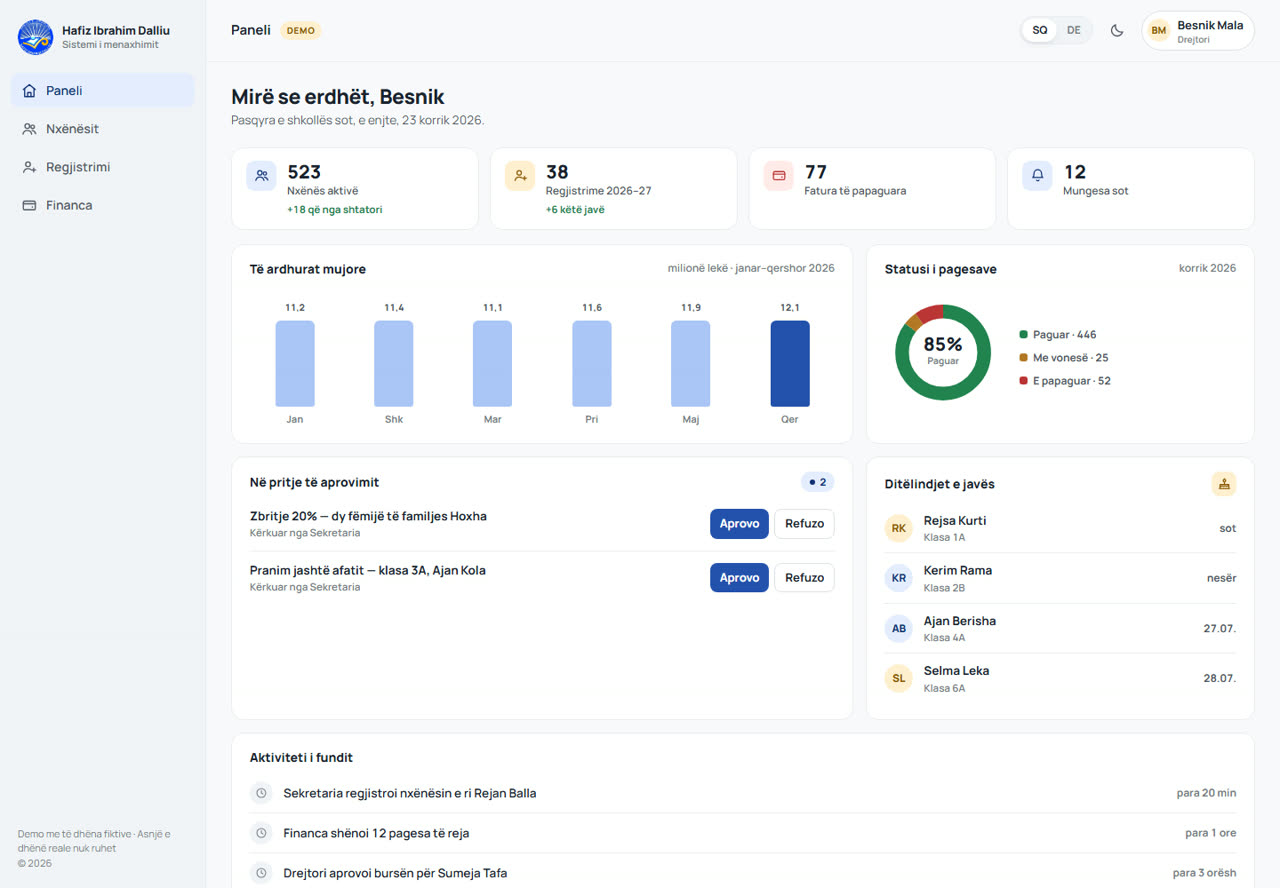Click the korrik 2026 label in Statusi i pagesave
This screenshot has width=1280, height=888.
click(1207, 268)
